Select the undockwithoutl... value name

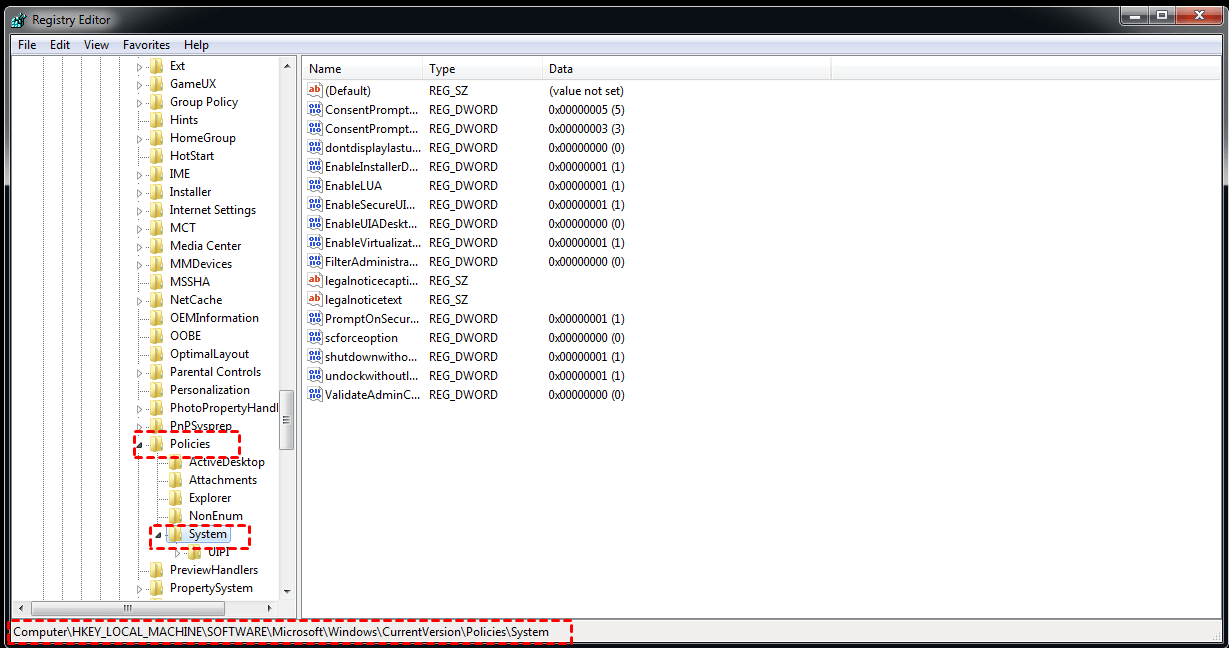pyautogui.click(x=372, y=376)
